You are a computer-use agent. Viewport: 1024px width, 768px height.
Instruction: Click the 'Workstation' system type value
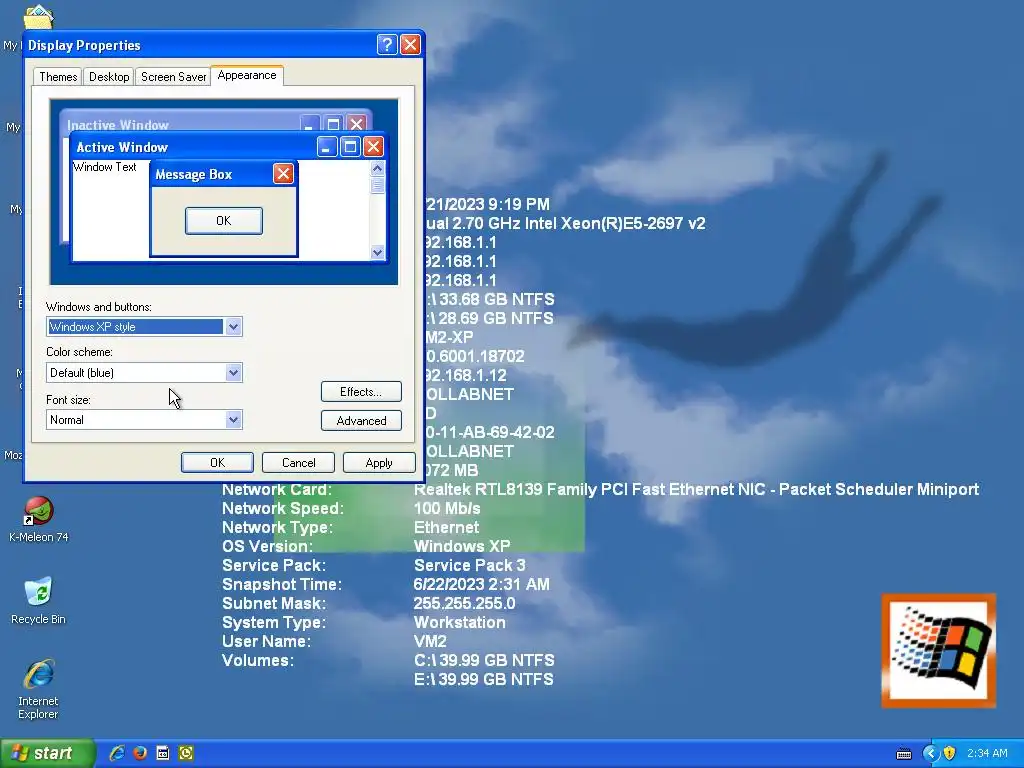[x=460, y=622]
